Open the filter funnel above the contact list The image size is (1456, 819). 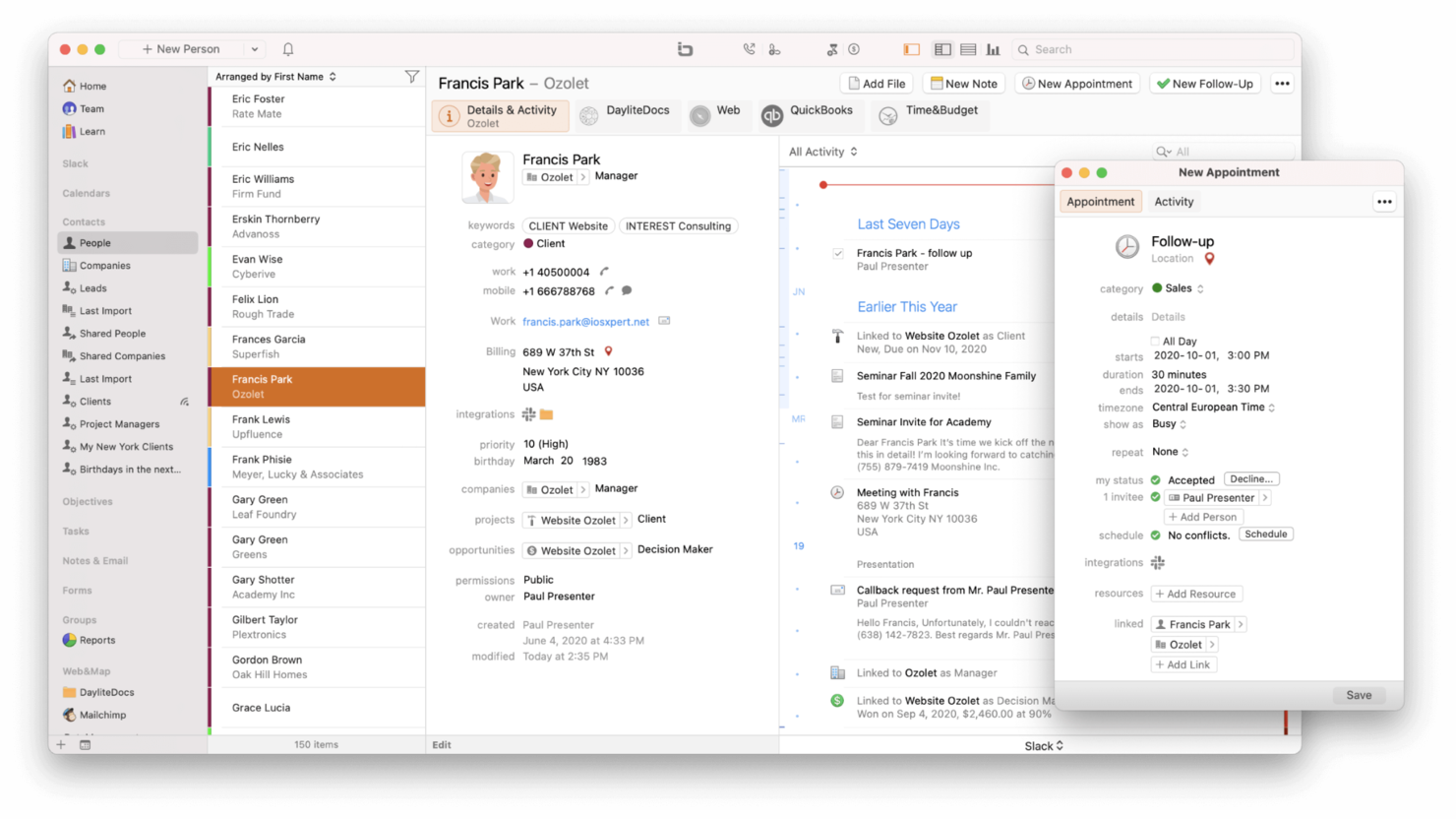point(412,76)
